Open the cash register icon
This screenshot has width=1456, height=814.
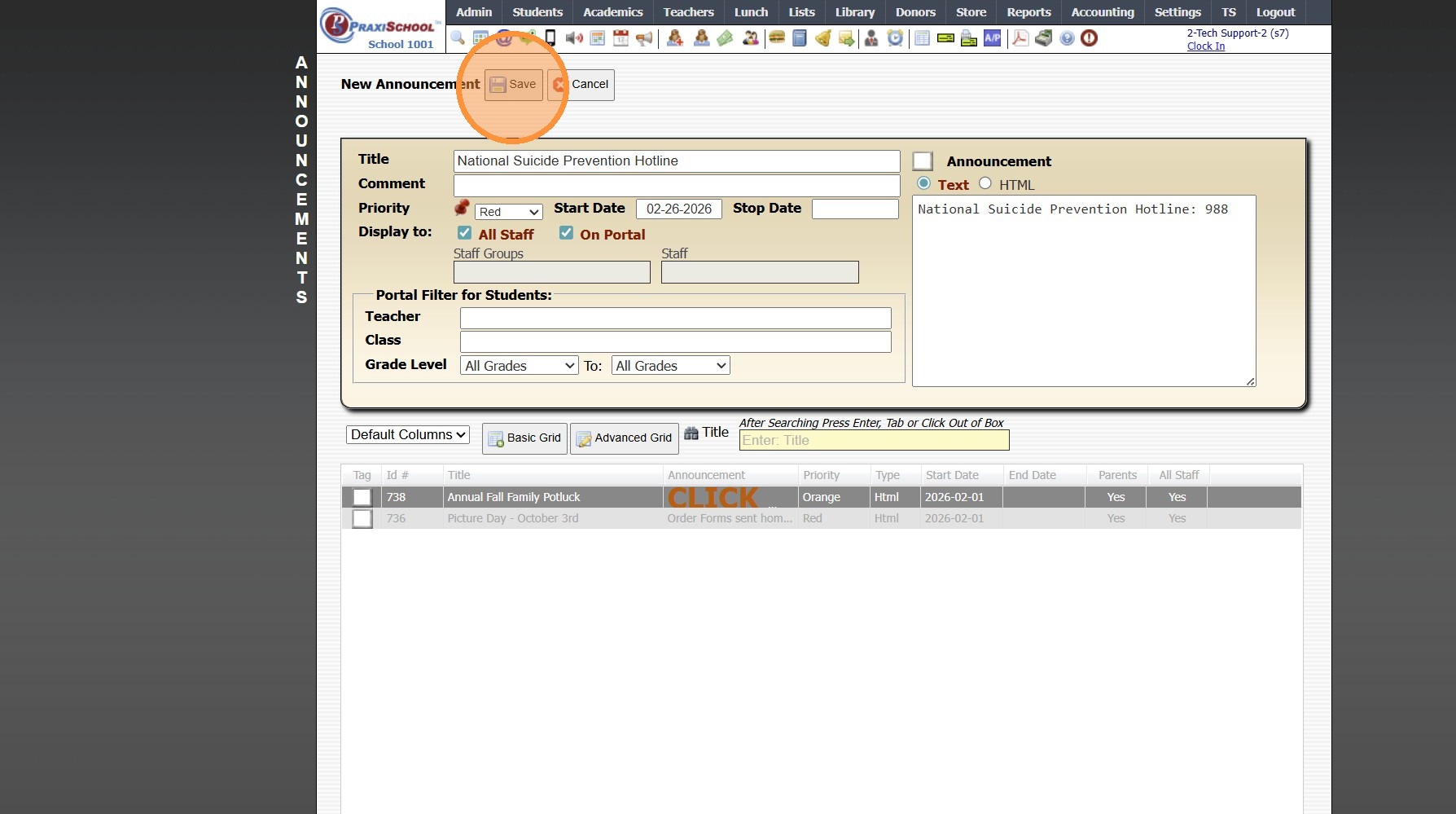click(1043, 37)
